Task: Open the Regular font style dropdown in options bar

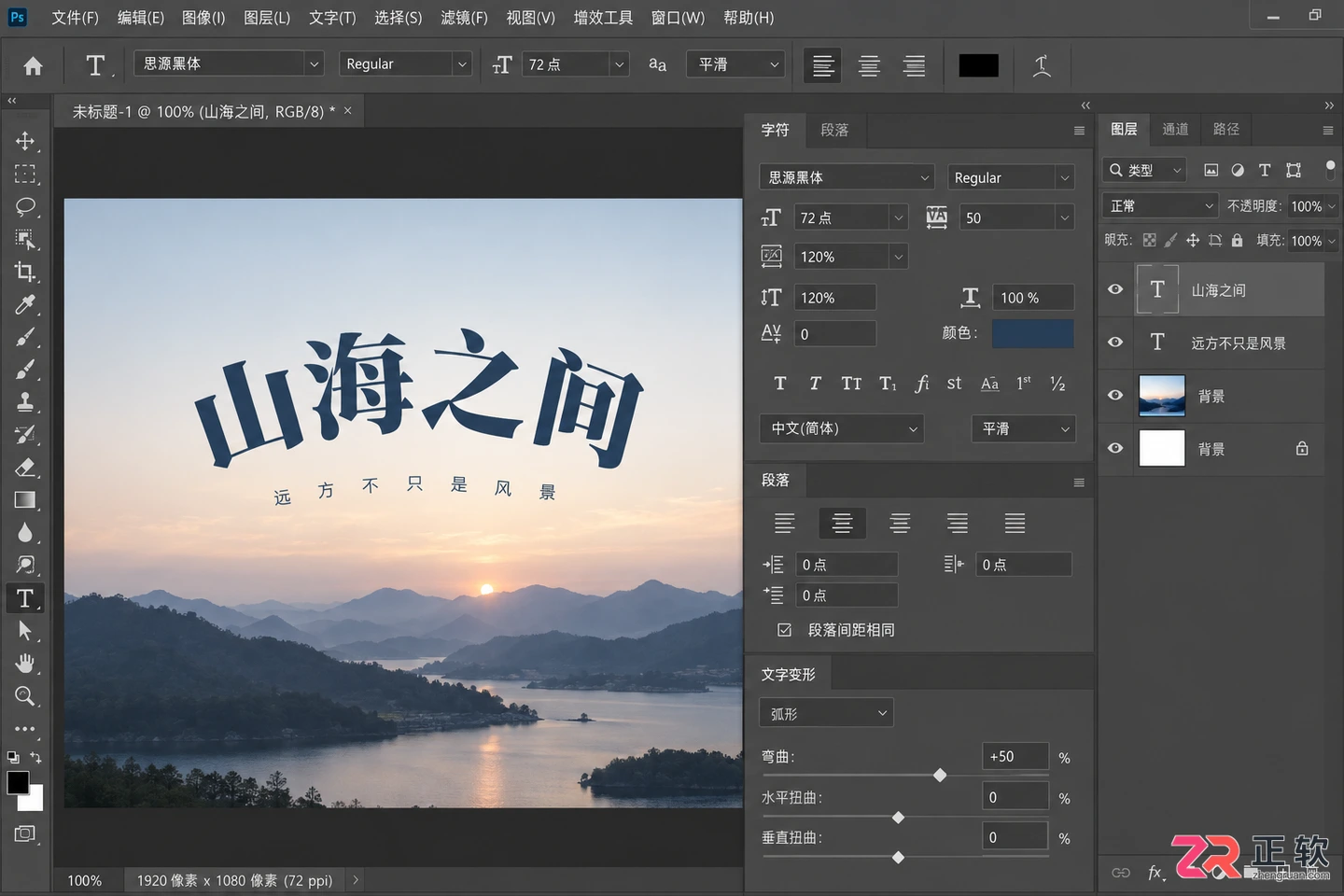Action: pyautogui.click(x=461, y=63)
